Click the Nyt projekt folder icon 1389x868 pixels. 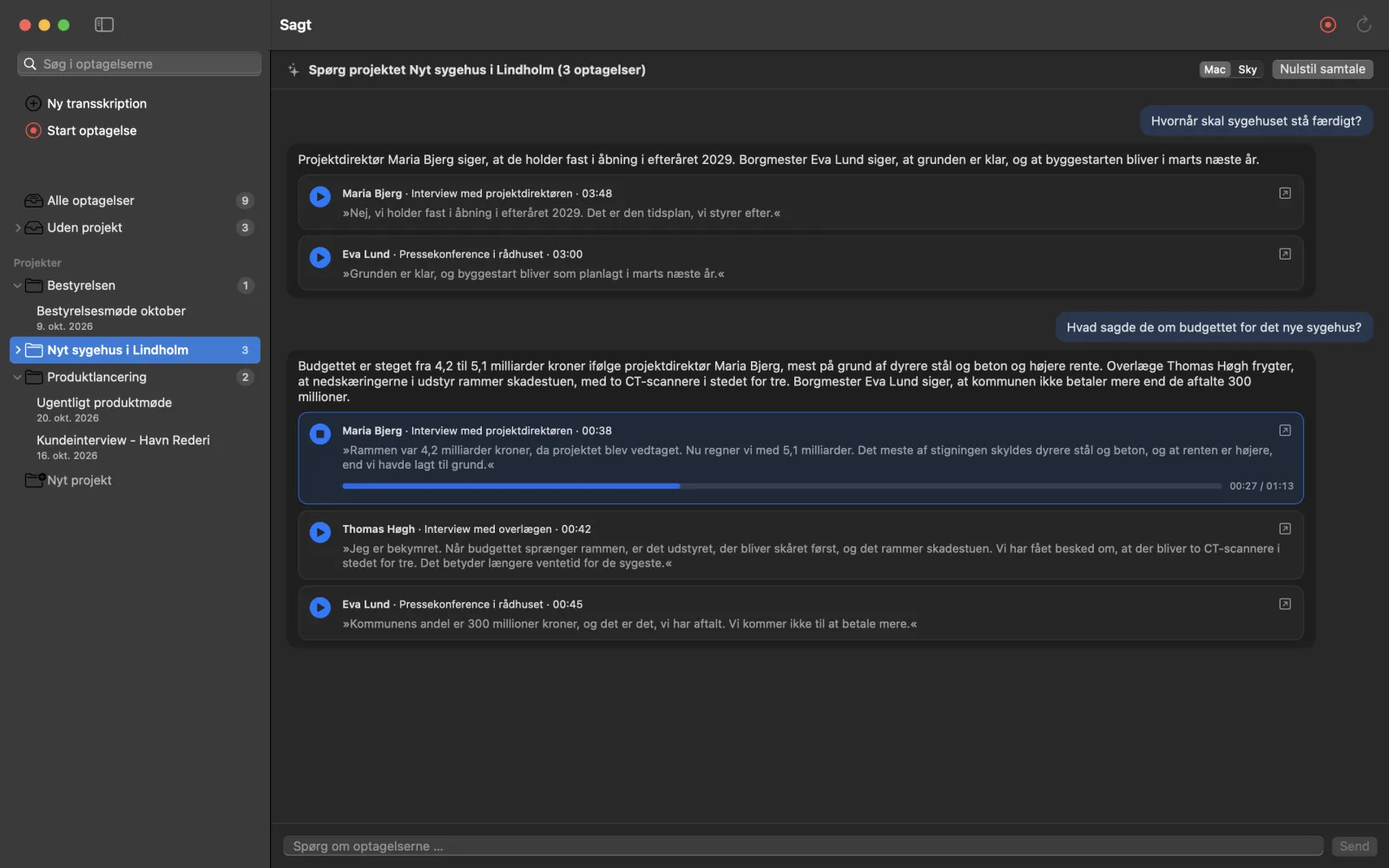click(35, 480)
